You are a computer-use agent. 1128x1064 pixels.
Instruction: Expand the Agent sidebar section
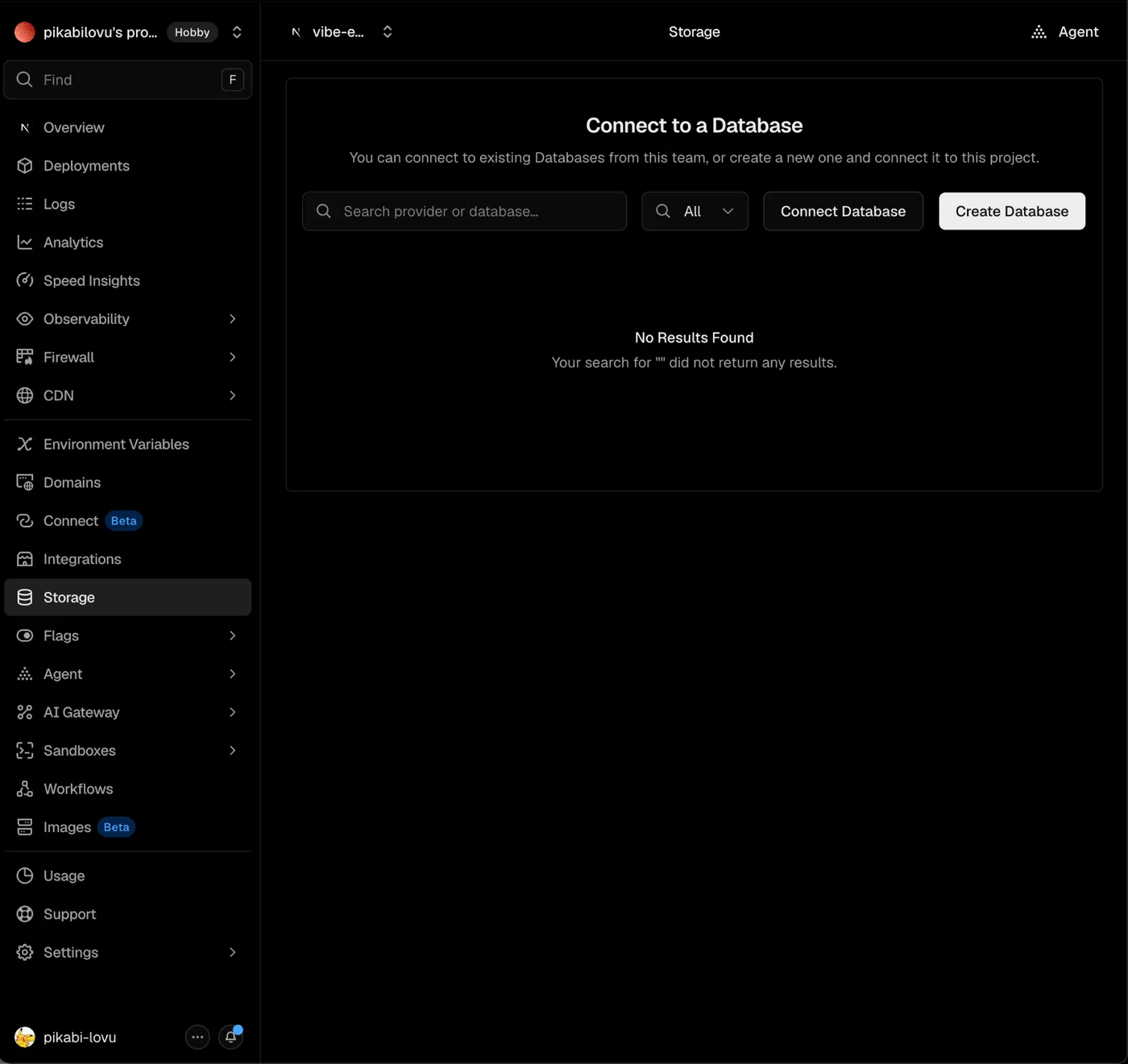(232, 674)
